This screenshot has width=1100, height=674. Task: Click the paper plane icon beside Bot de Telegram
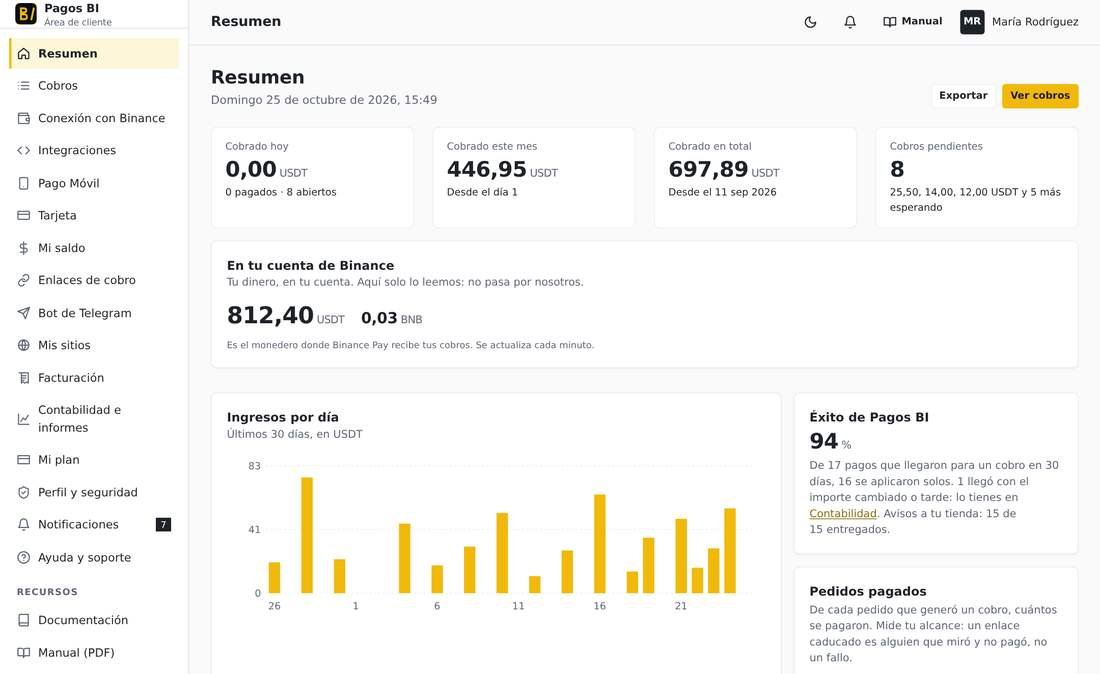pos(24,313)
